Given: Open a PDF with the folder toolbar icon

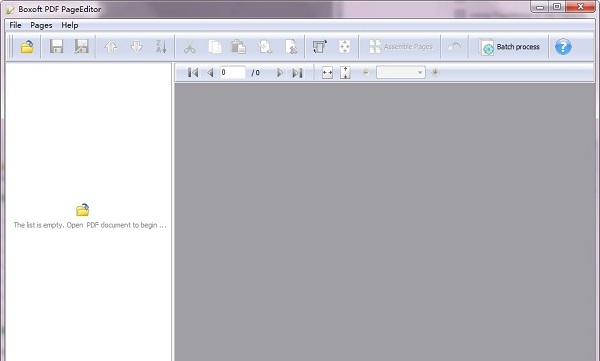Looking at the screenshot, I should pos(27,47).
